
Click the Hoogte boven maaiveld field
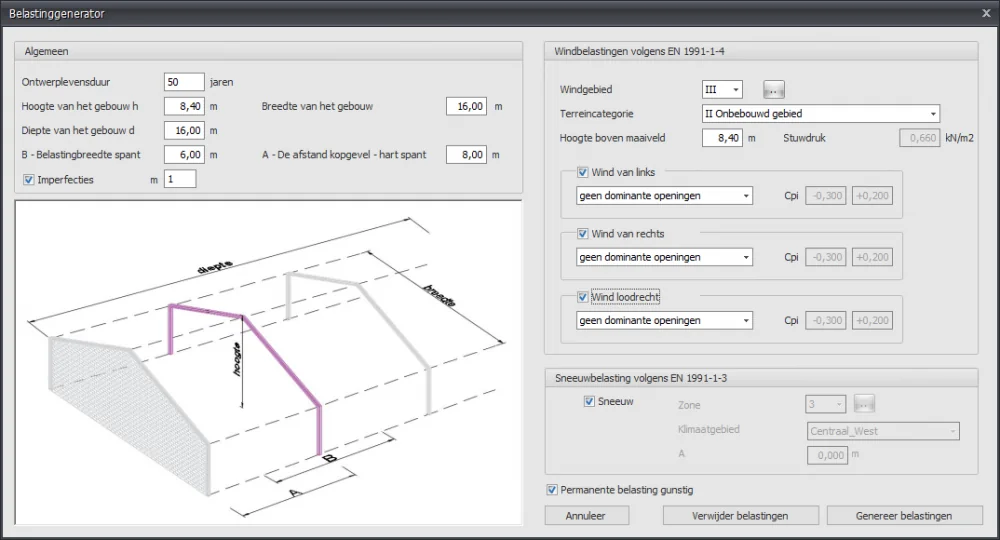(722, 138)
